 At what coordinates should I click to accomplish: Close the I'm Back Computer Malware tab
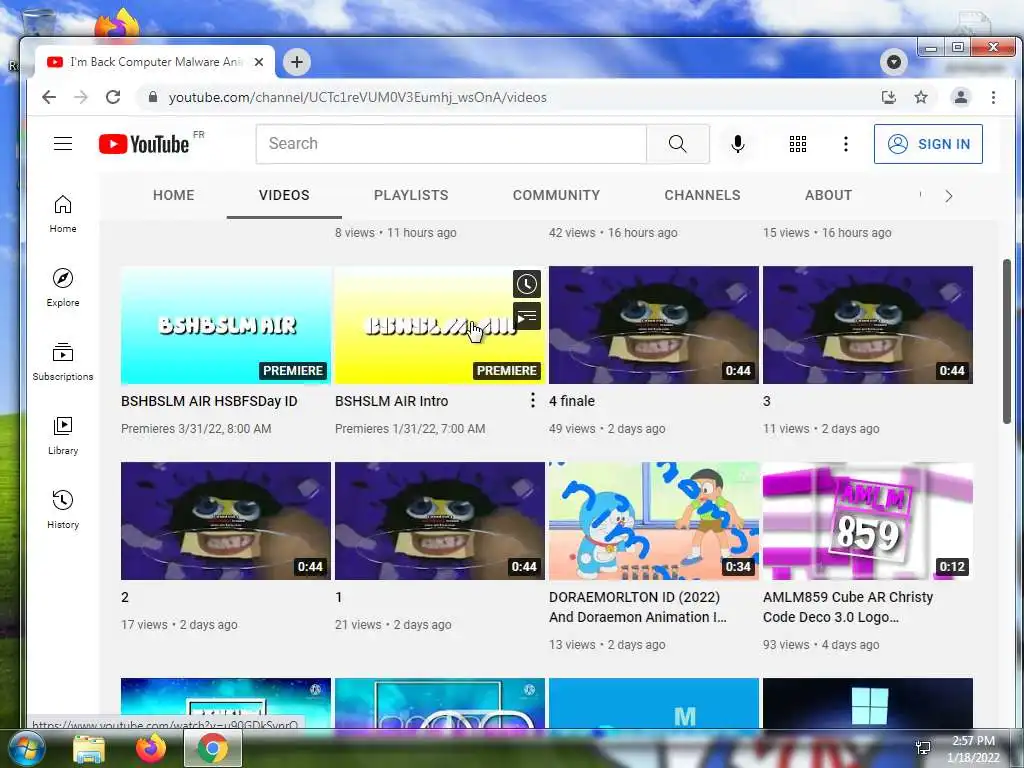click(259, 62)
